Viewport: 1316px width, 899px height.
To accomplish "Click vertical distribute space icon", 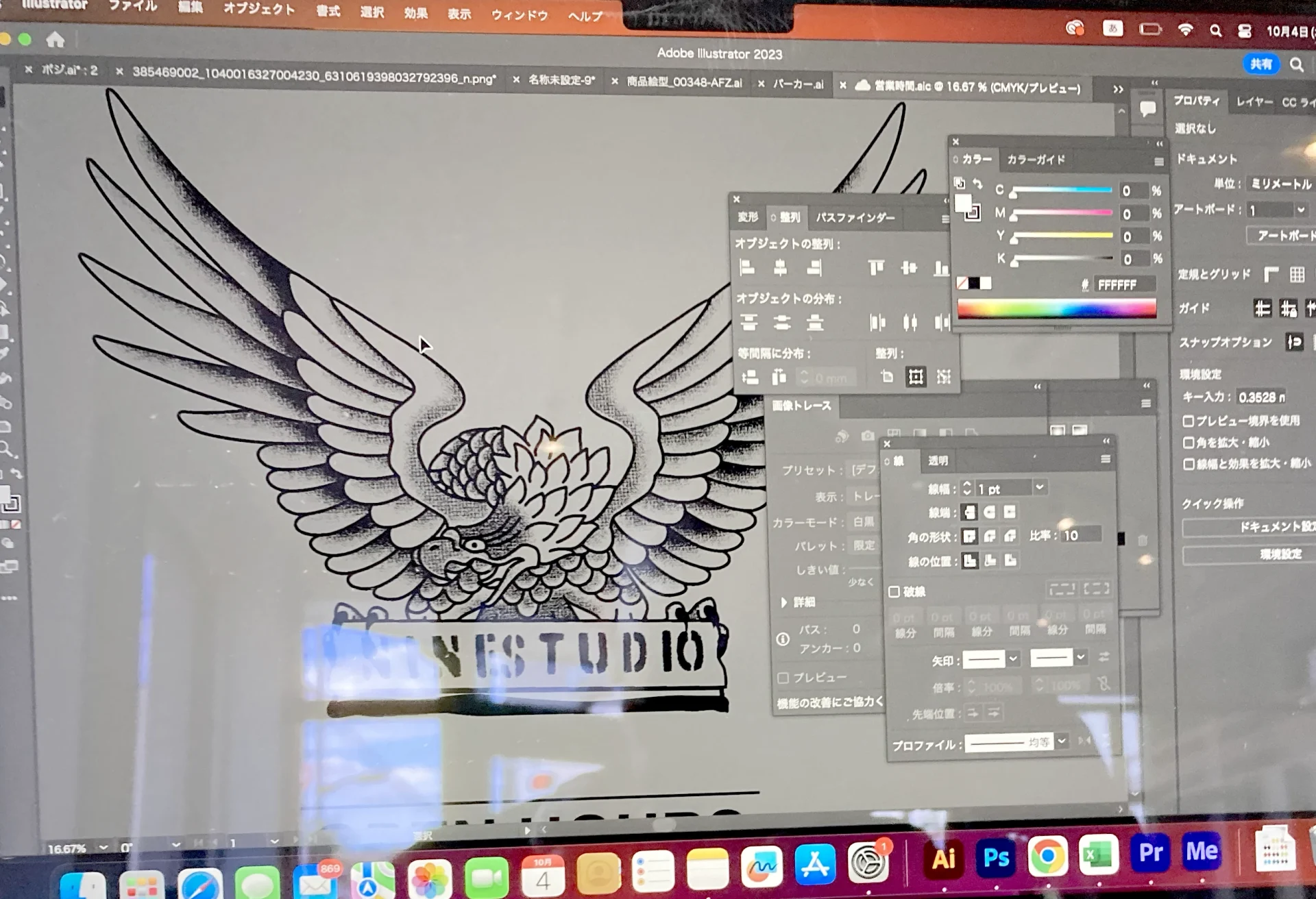I will click(750, 376).
